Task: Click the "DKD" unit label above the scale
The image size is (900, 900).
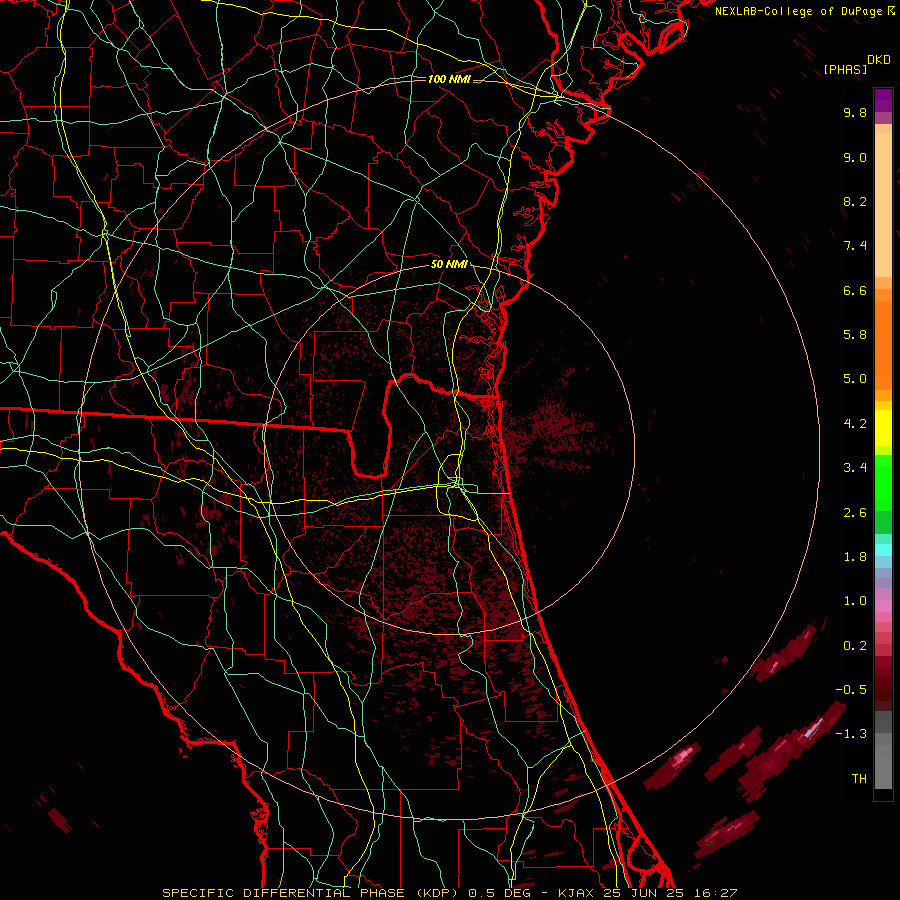Action: click(879, 60)
